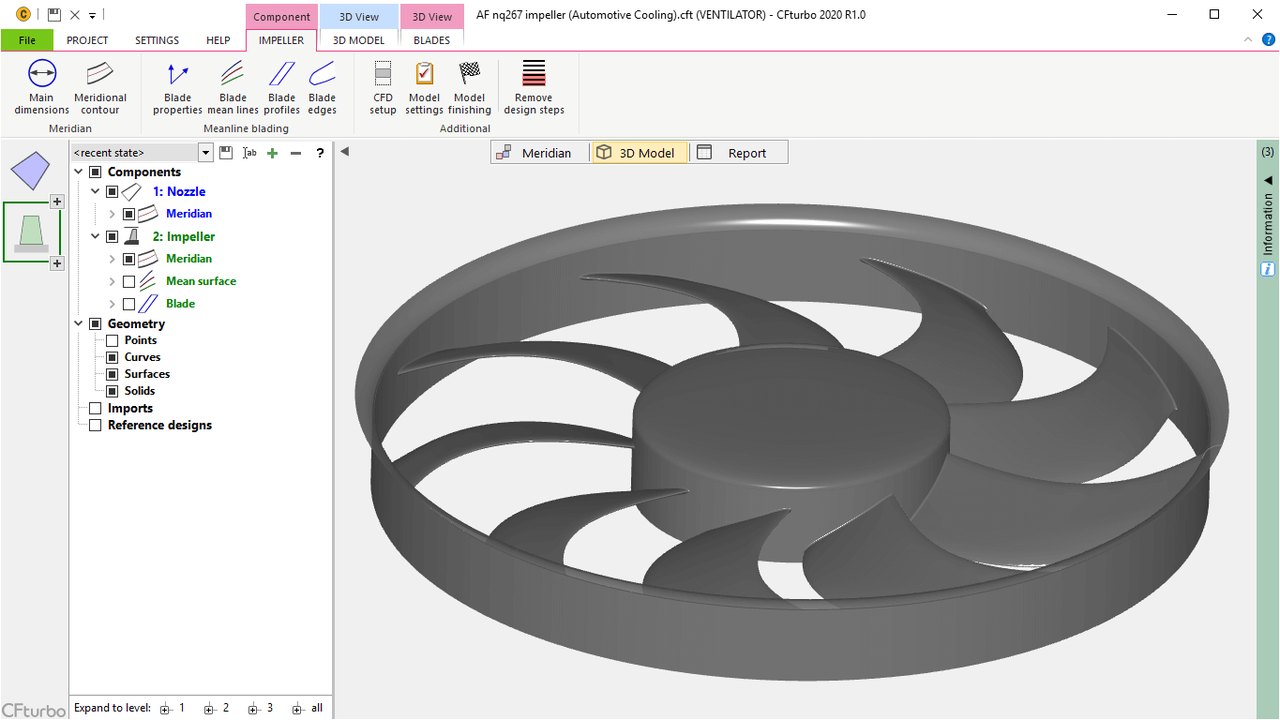
Task: Toggle the Curves geometry checkbox
Action: pyautogui.click(x=112, y=358)
